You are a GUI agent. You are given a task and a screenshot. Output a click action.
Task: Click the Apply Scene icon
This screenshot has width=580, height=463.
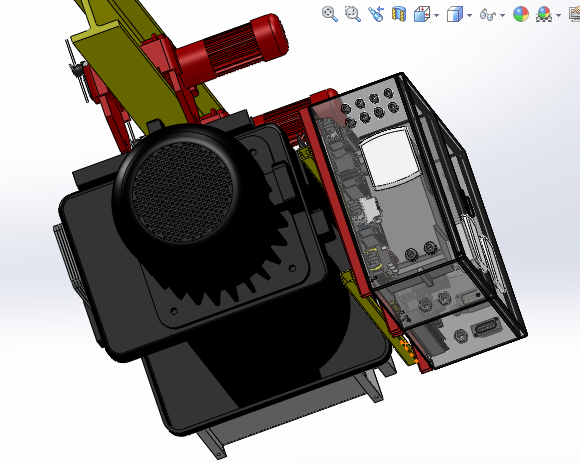544,14
